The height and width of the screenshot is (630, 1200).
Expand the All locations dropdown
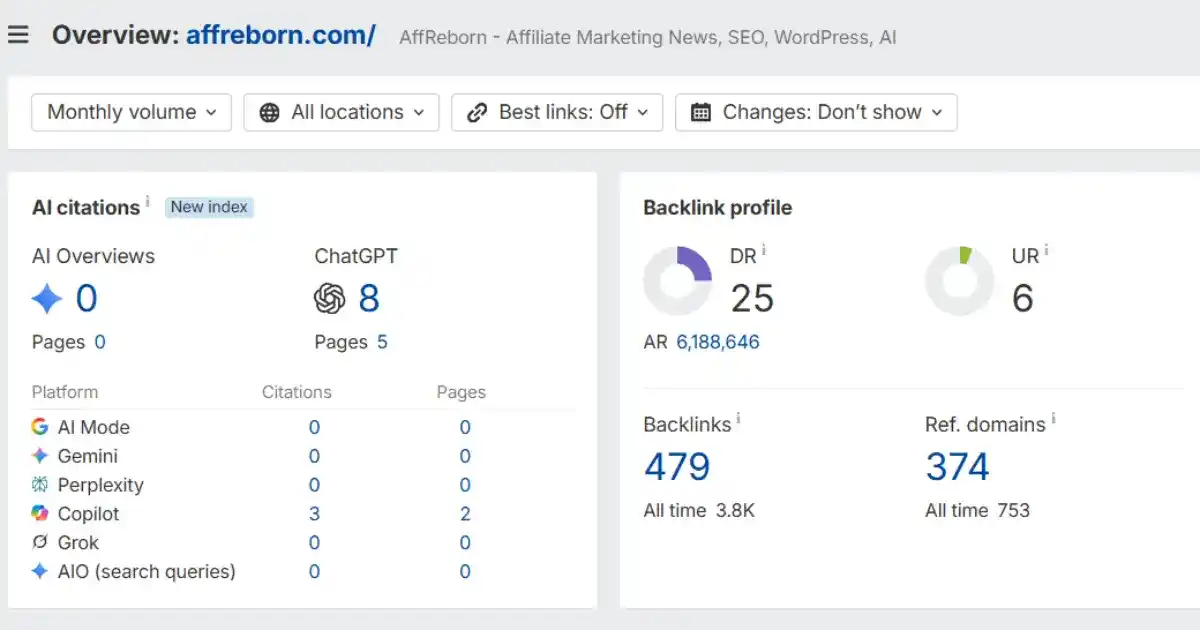341,112
